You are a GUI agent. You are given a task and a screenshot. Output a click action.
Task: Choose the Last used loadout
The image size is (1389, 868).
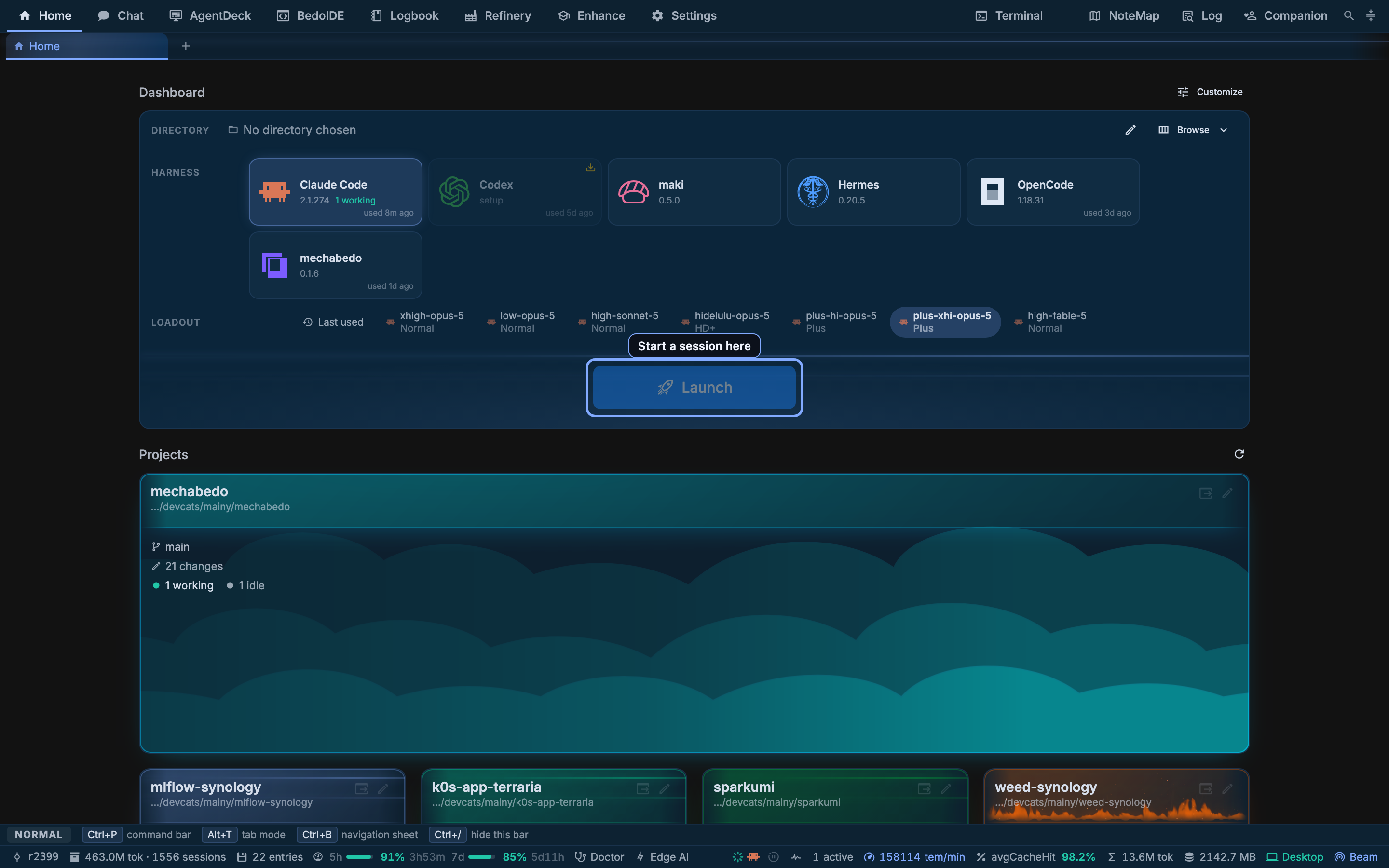click(333, 322)
